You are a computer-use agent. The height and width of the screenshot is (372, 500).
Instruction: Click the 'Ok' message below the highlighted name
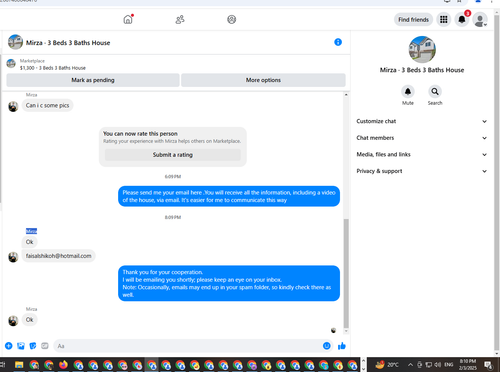click(x=30, y=242)
